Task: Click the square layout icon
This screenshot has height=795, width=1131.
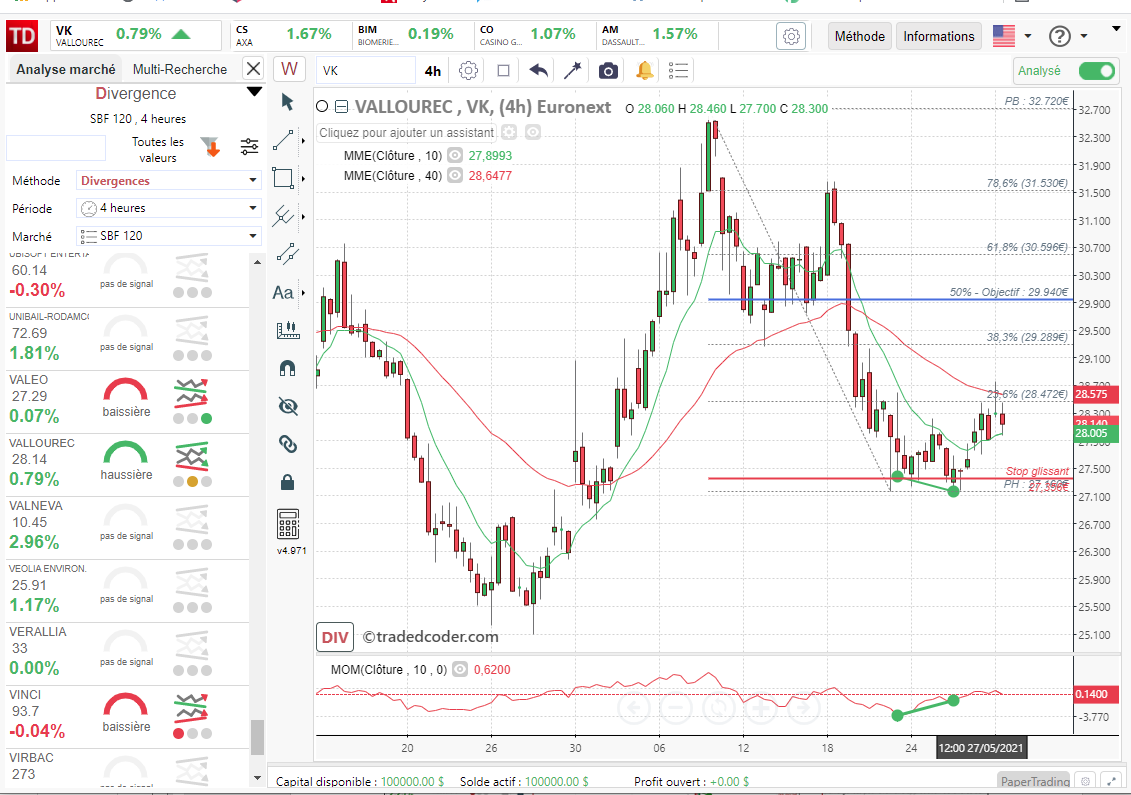Action: tap(503, 71)
